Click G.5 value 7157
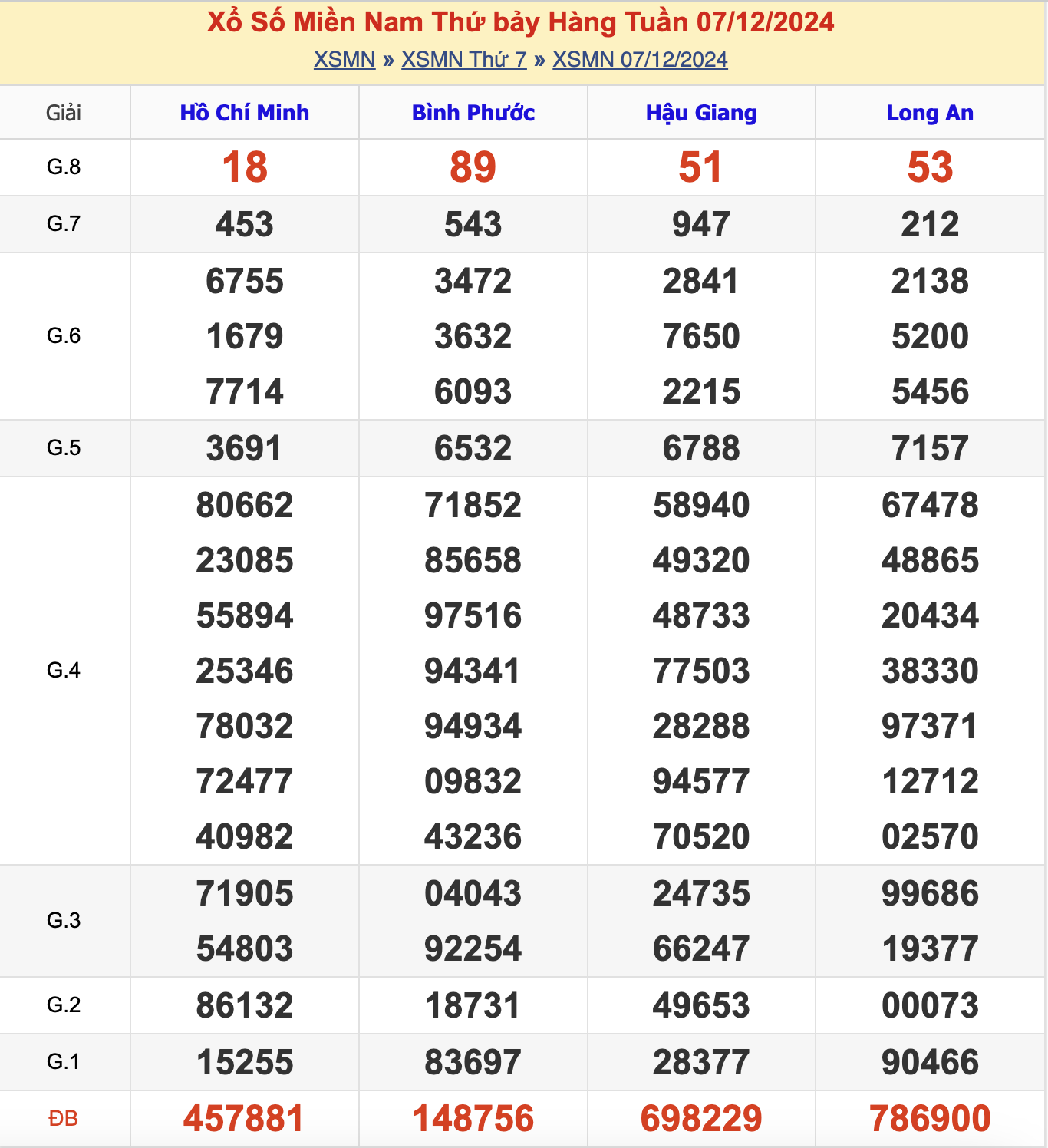This screenshot has height=1148, width=1048. (x=930, y=448)
